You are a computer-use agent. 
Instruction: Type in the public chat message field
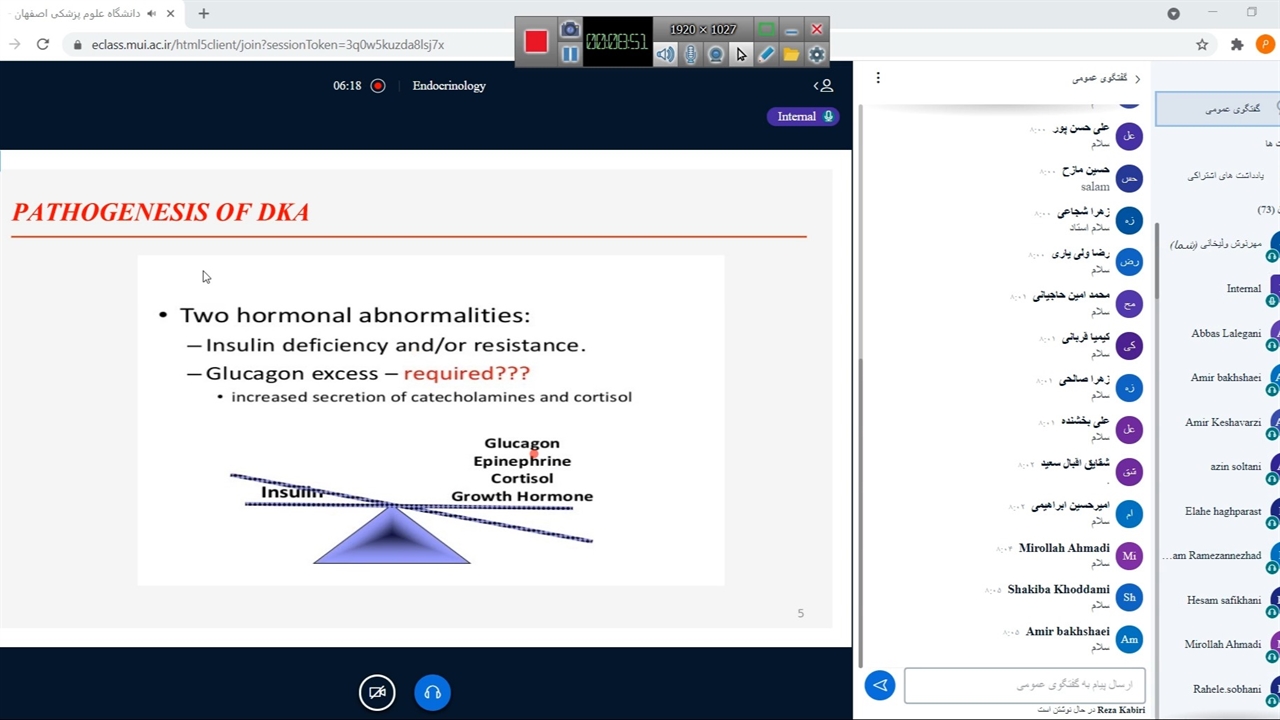click(1024, 685)
